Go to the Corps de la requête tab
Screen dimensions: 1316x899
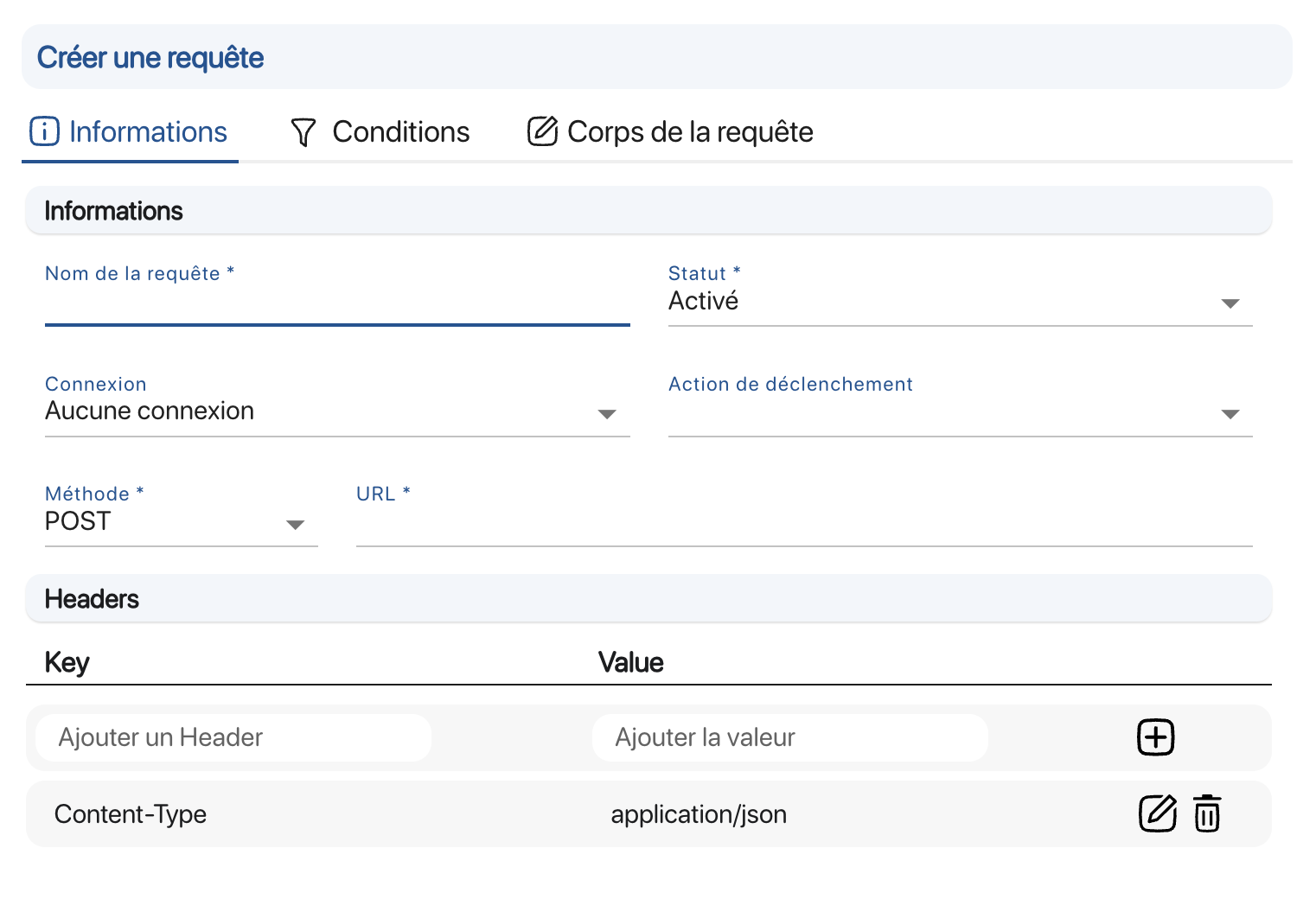click(670, 132)
